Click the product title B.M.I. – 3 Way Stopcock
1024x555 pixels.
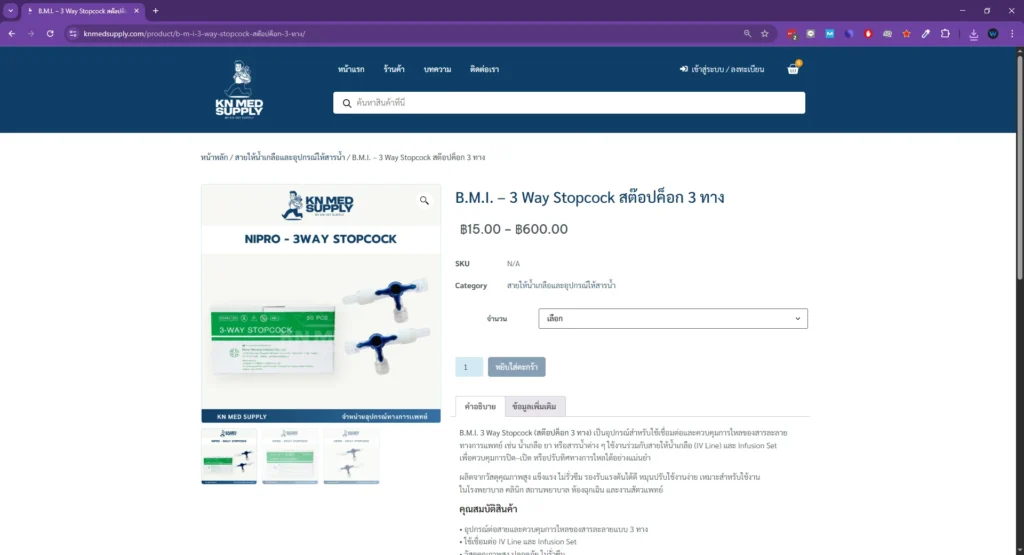coord(589,197)
